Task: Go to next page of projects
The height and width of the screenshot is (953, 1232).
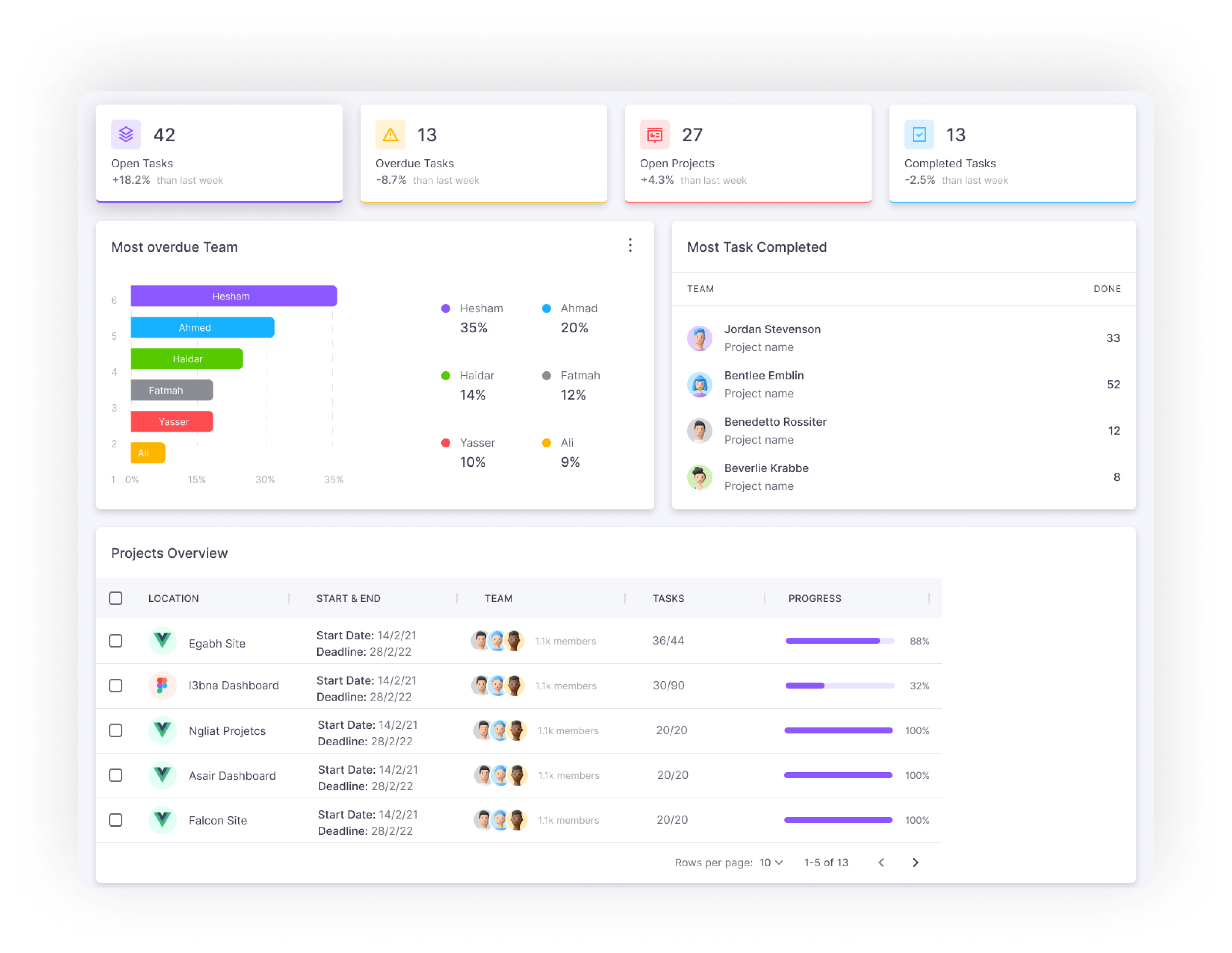Action: pos(915,862)
